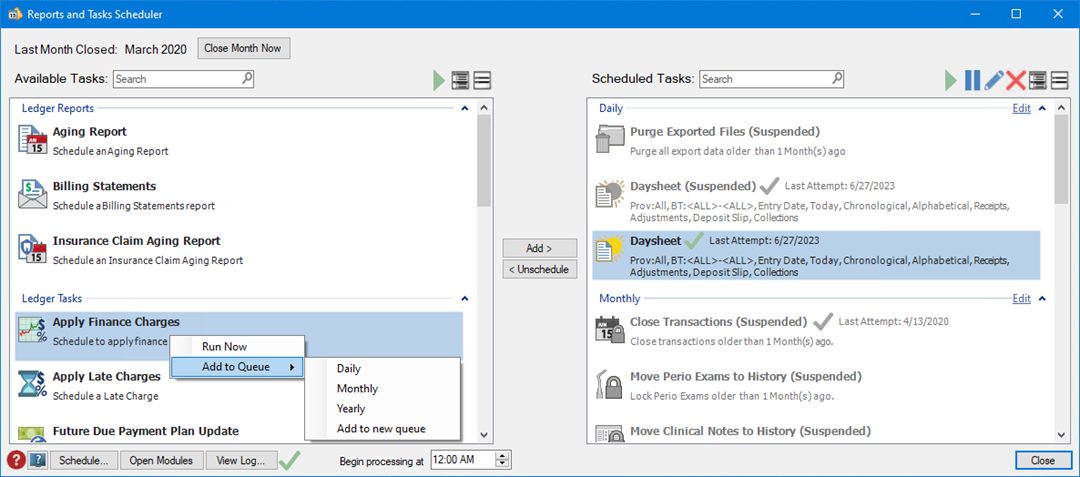Pause the selected scheduled task
Screen dimensions: 1080x477
tap(972, 80)
